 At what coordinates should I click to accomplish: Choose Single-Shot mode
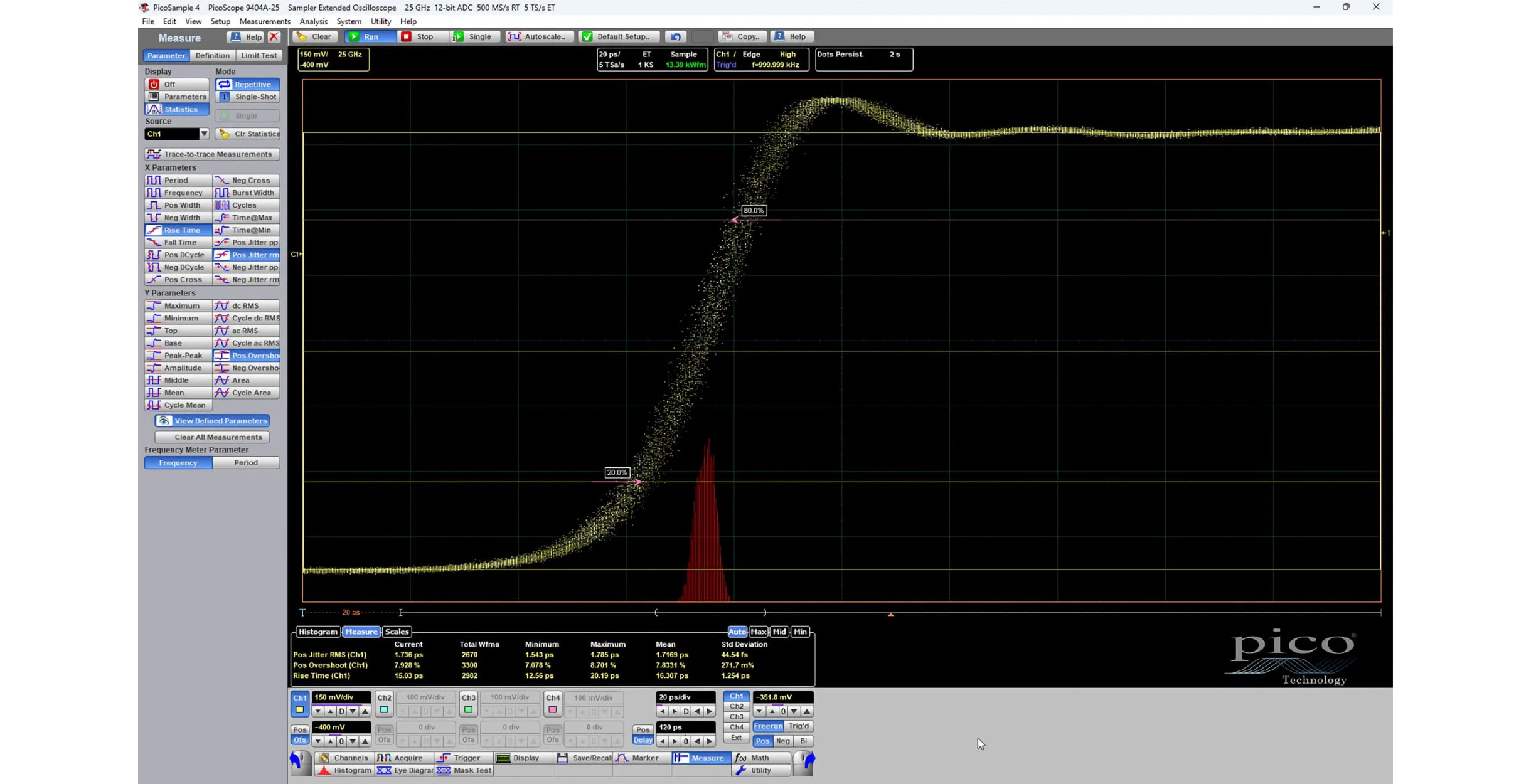tap(247, 97)
